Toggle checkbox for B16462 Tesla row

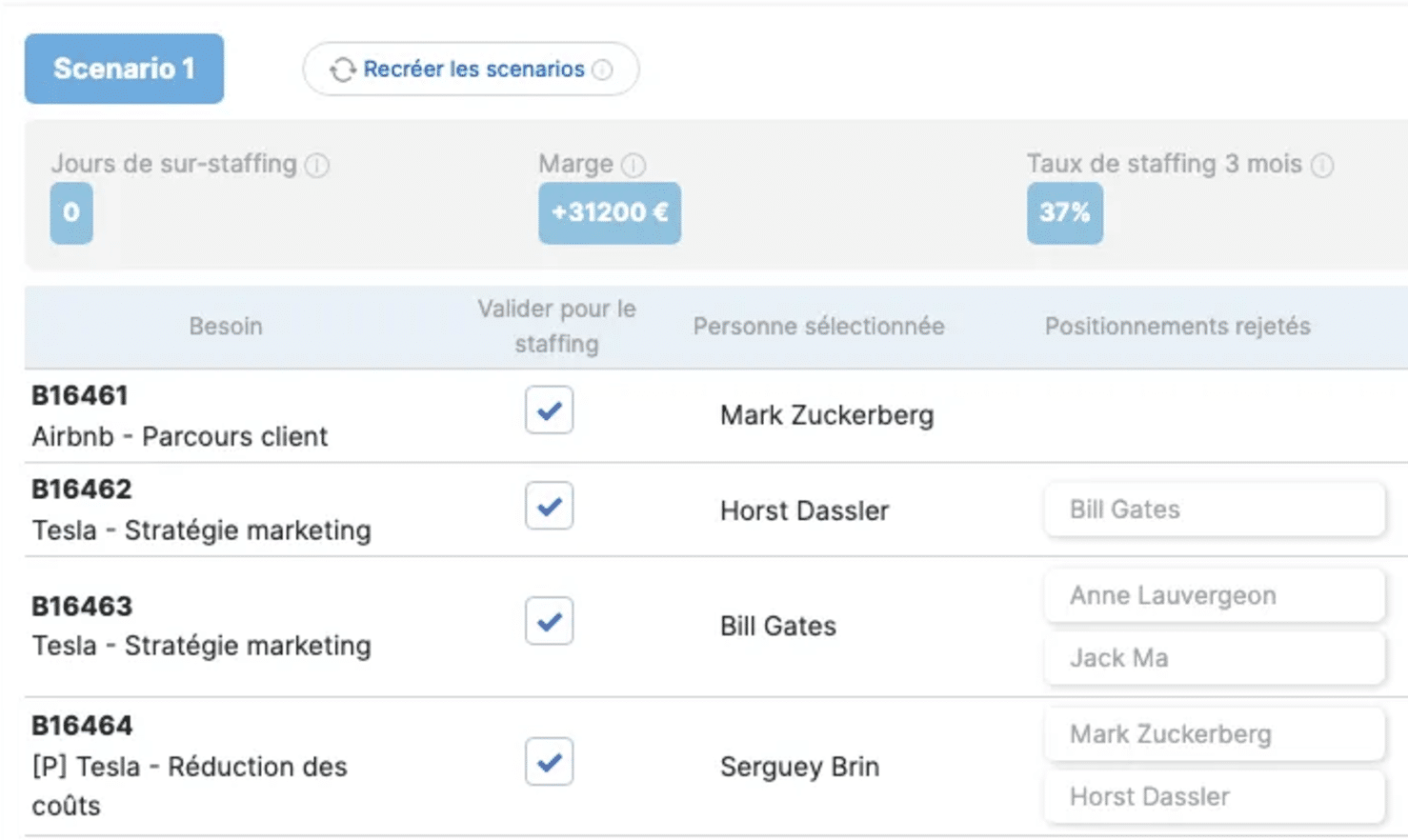point(549,506)
